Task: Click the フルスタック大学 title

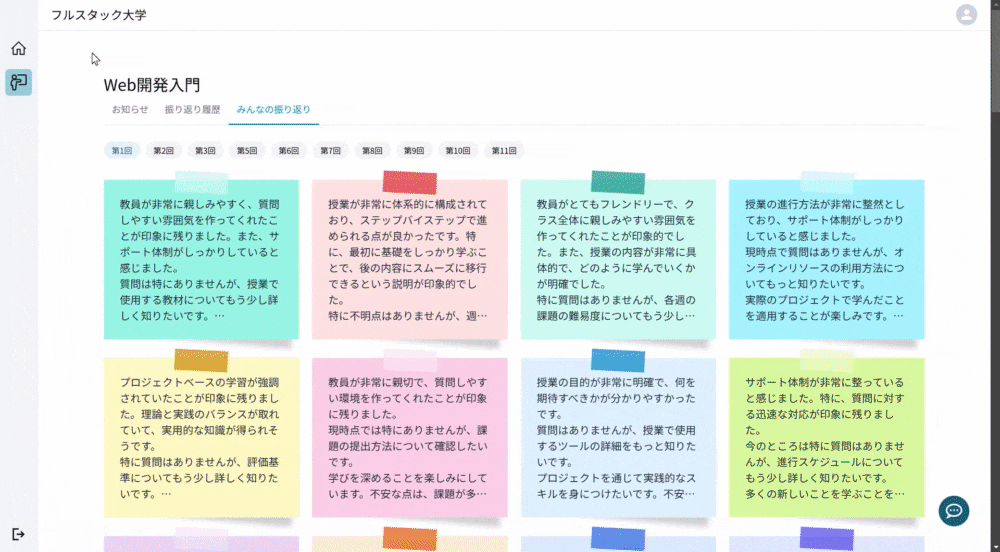Action: [99, 15]
